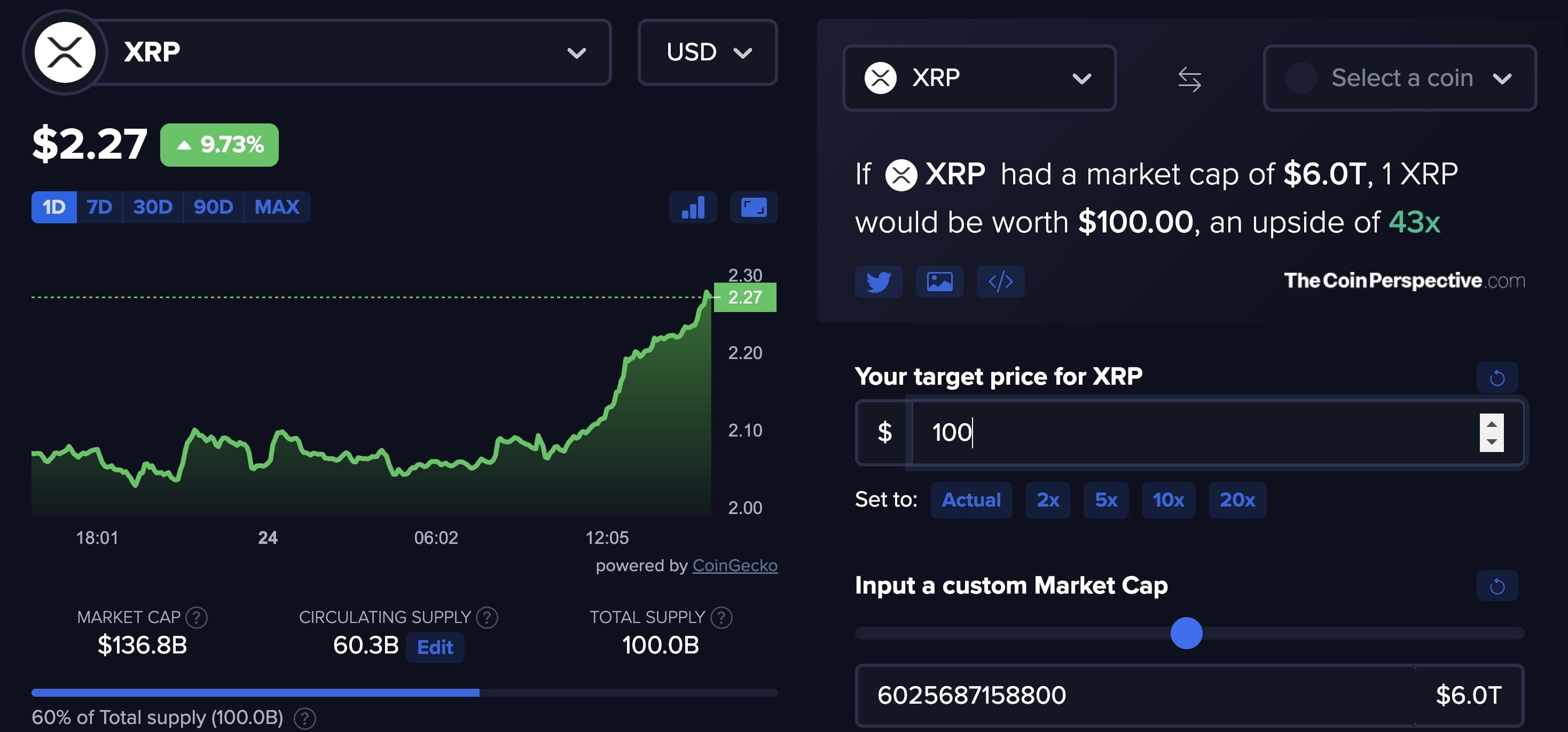Show Circulating Supply help question mark
Screen dimensions: 1568x732
click(487, 618)
